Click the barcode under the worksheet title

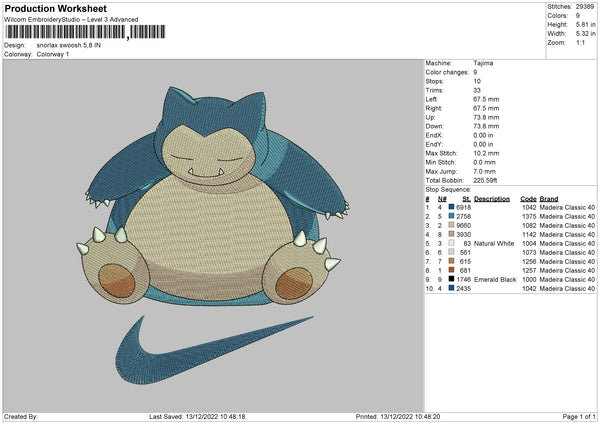pos(85,32)
